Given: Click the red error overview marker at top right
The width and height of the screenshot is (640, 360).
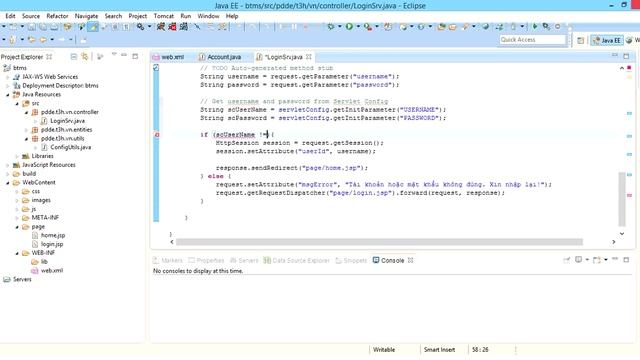Looking at the screenshot, I should (629, 68).
